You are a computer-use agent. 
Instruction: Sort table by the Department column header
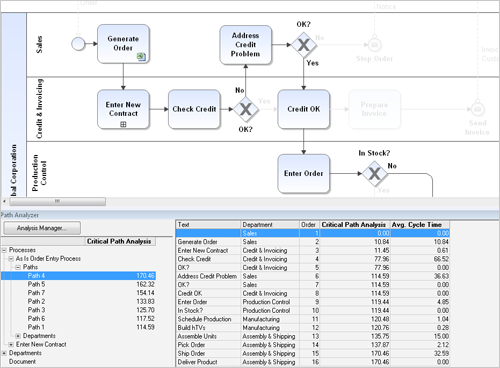coord(270,225)
